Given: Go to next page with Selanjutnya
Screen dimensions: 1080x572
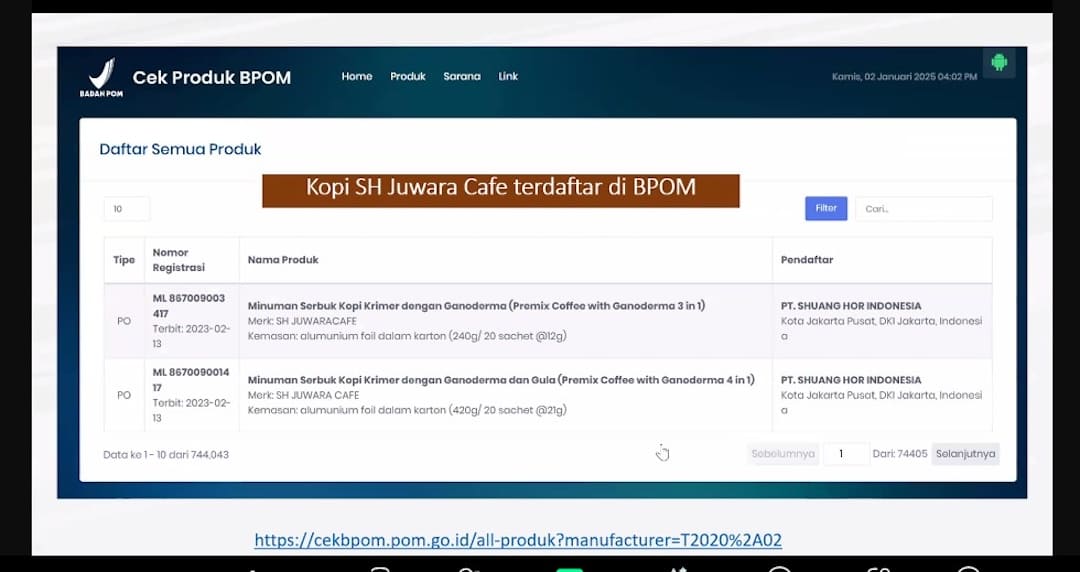Looking at the screenshot, I should (x=965, y=454).
